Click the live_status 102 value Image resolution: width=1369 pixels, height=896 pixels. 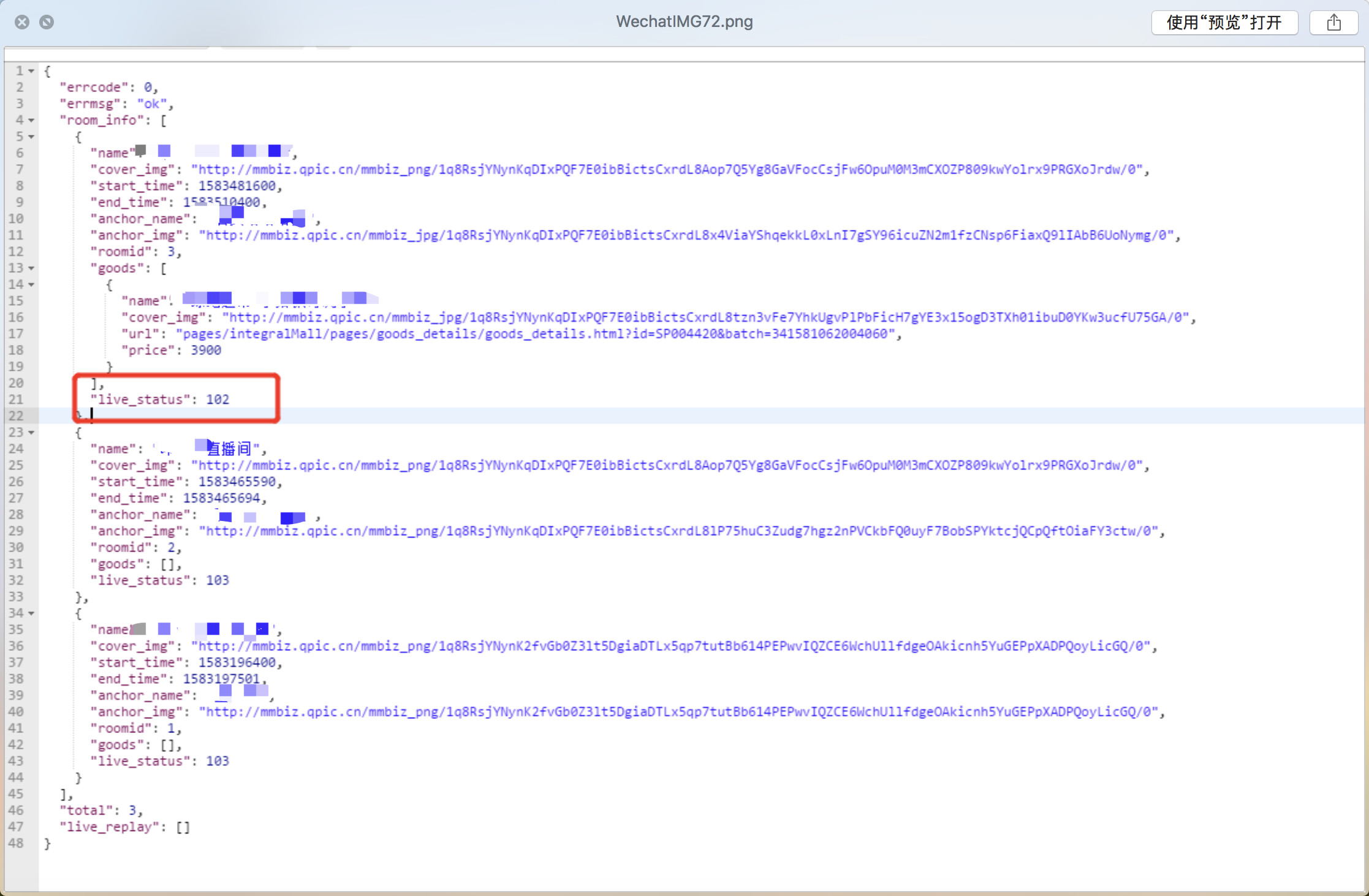pos(218,400)
